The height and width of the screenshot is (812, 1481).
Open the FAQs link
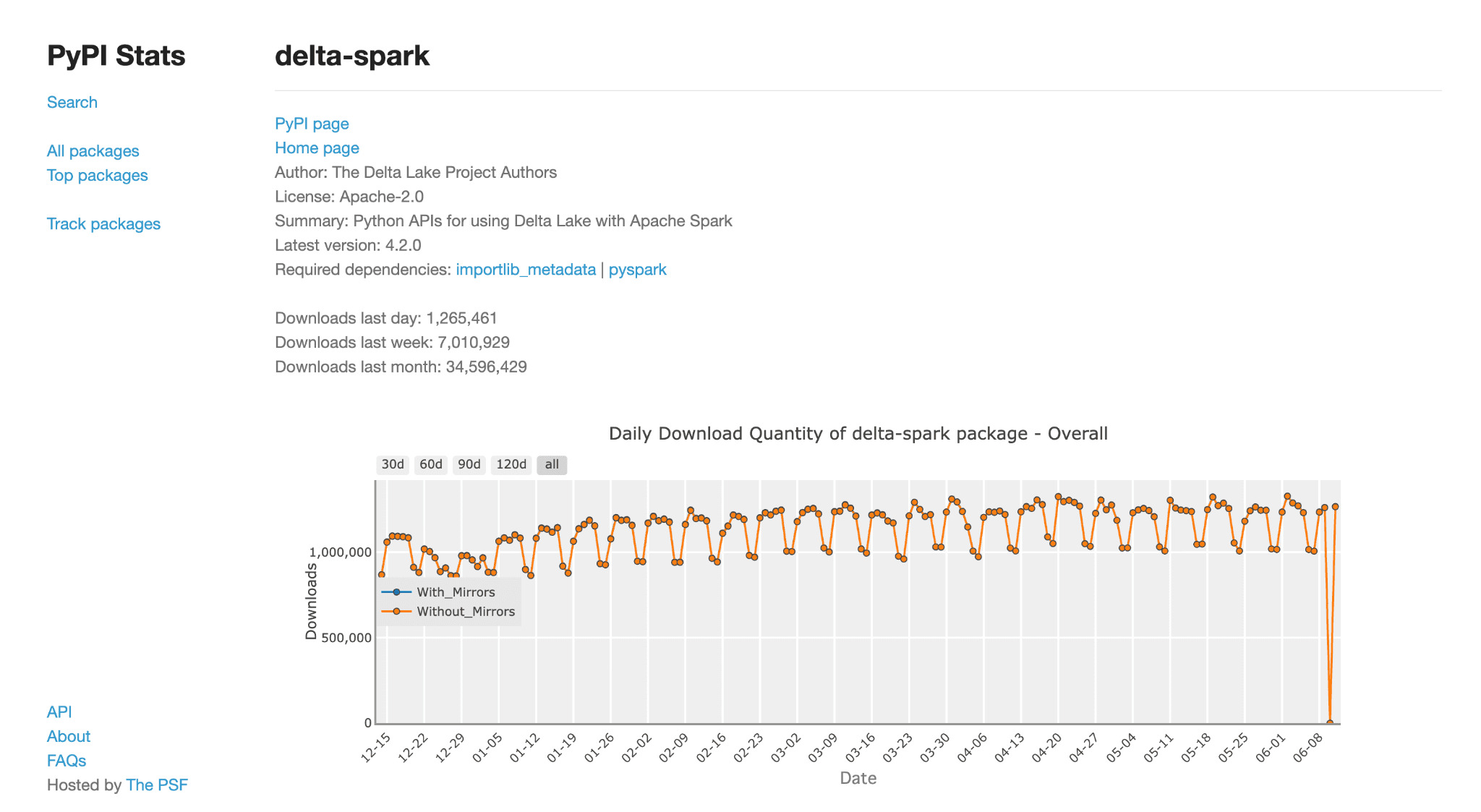point(67,761)
